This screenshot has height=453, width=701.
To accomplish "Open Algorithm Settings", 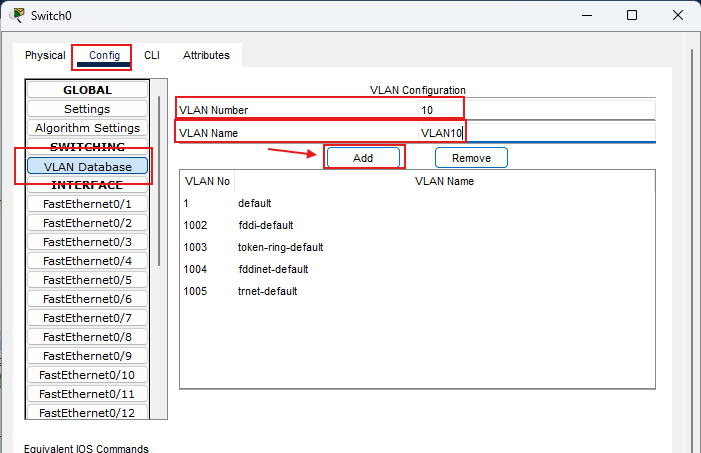I will pos(88,128).
